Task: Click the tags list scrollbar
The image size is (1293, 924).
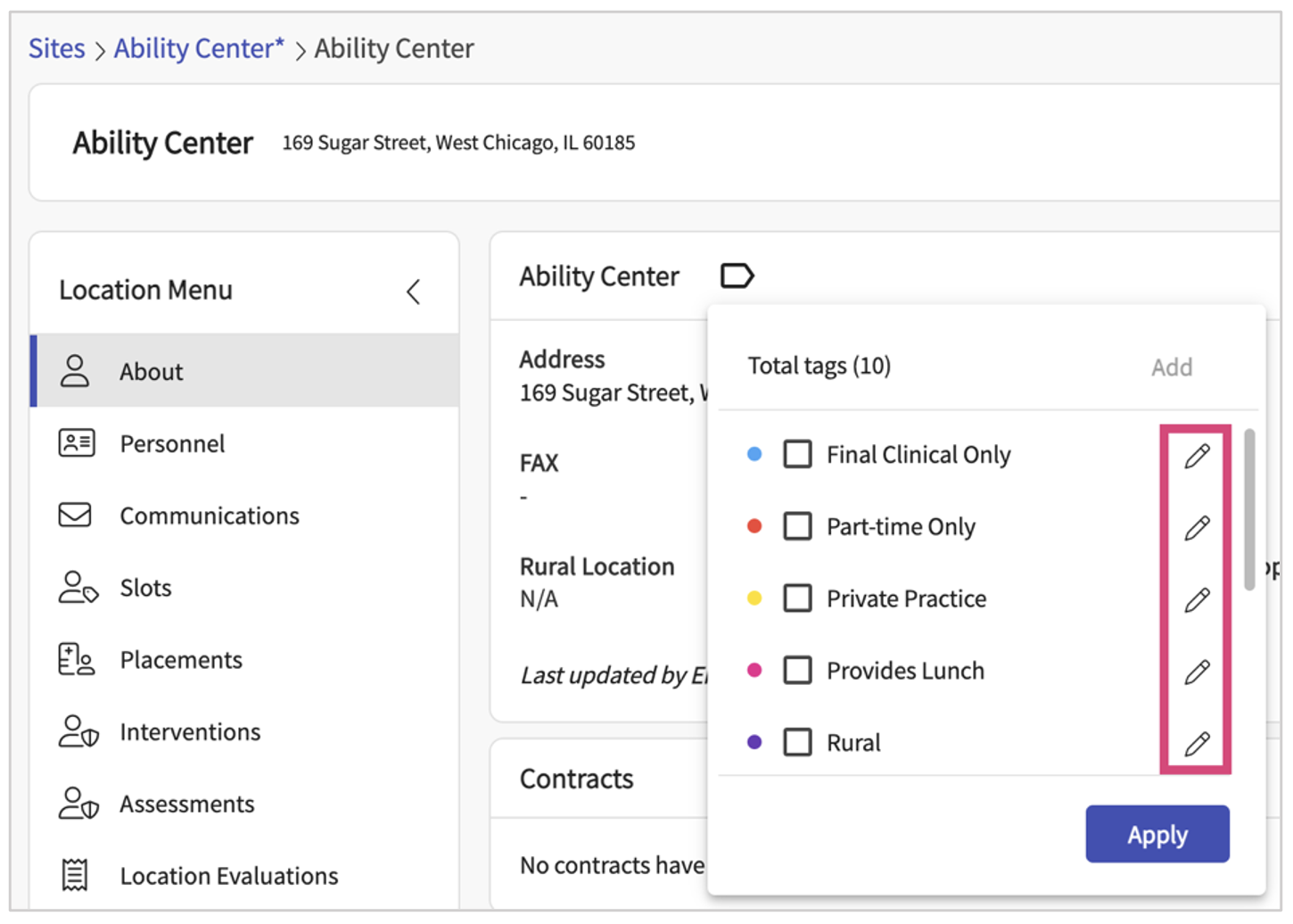Action: pos(1249,510)
